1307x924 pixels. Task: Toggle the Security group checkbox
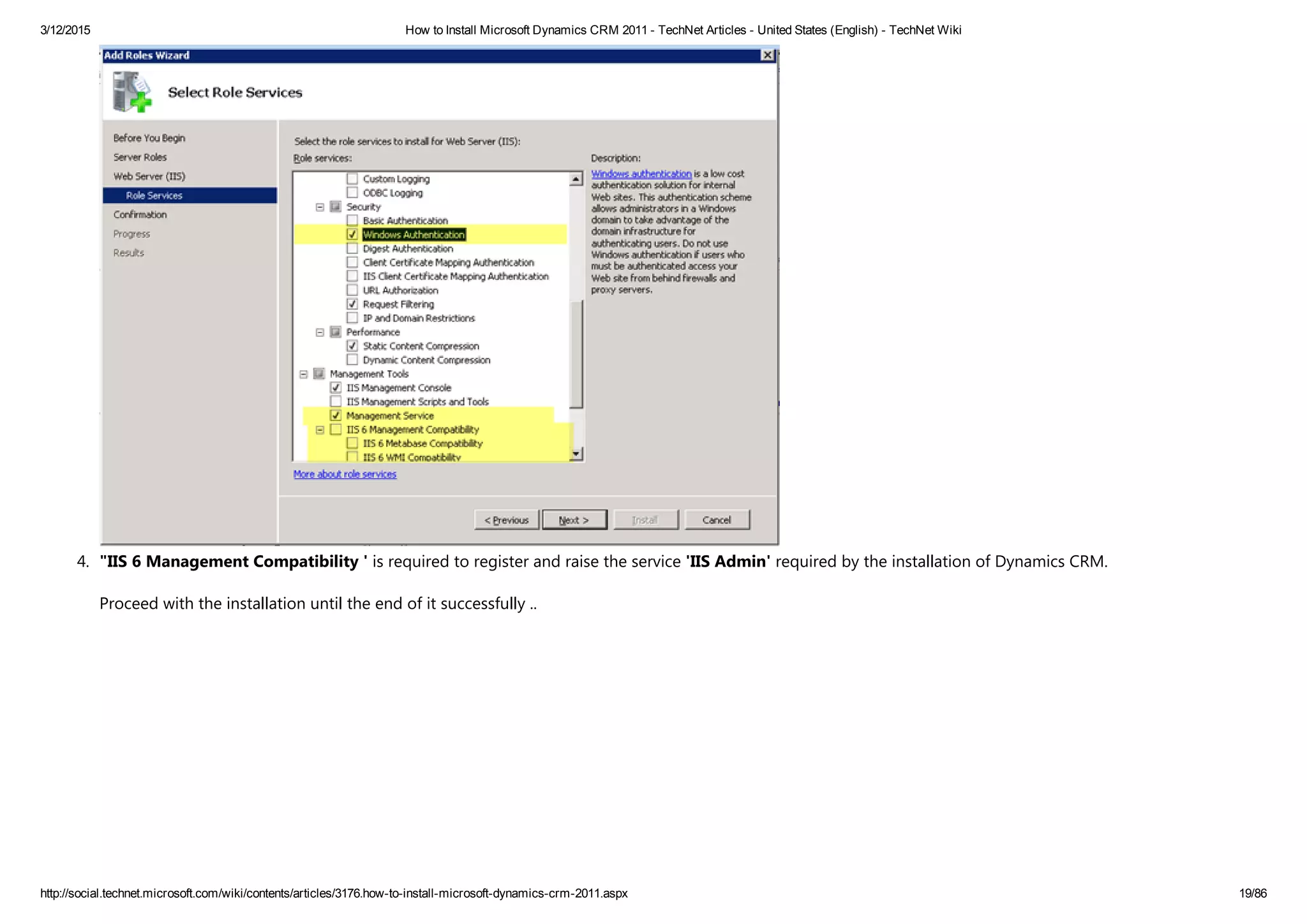coord(336,207)
